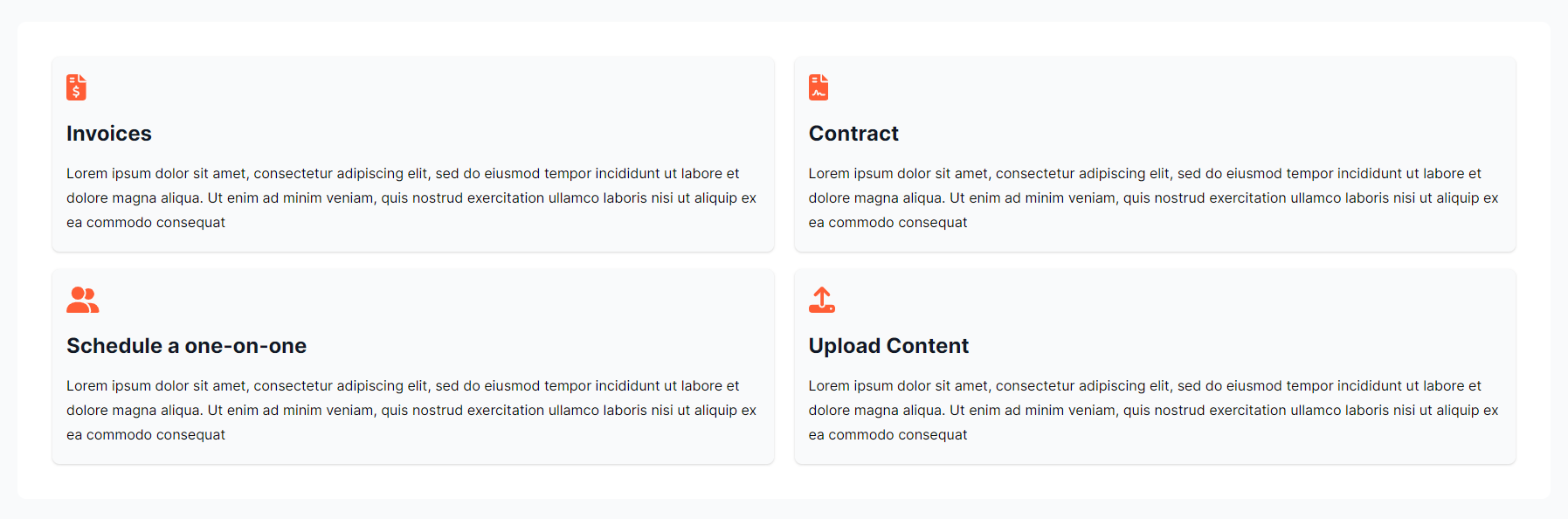
Task: Click the upload arrow icon
Action: click(x=822, y=300)
